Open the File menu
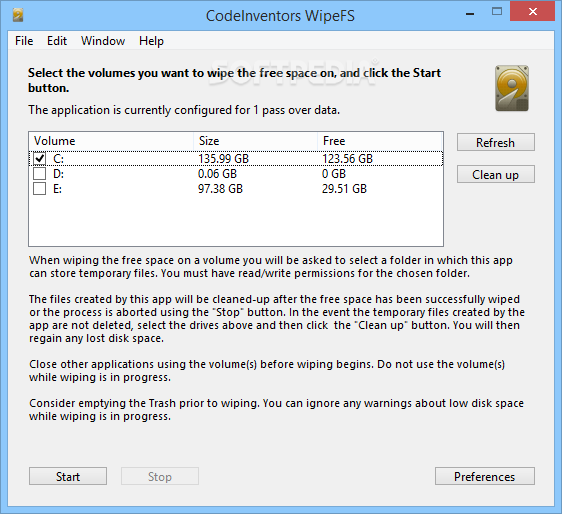This screenshot has height=514, width=562. (x=24, y=41)
